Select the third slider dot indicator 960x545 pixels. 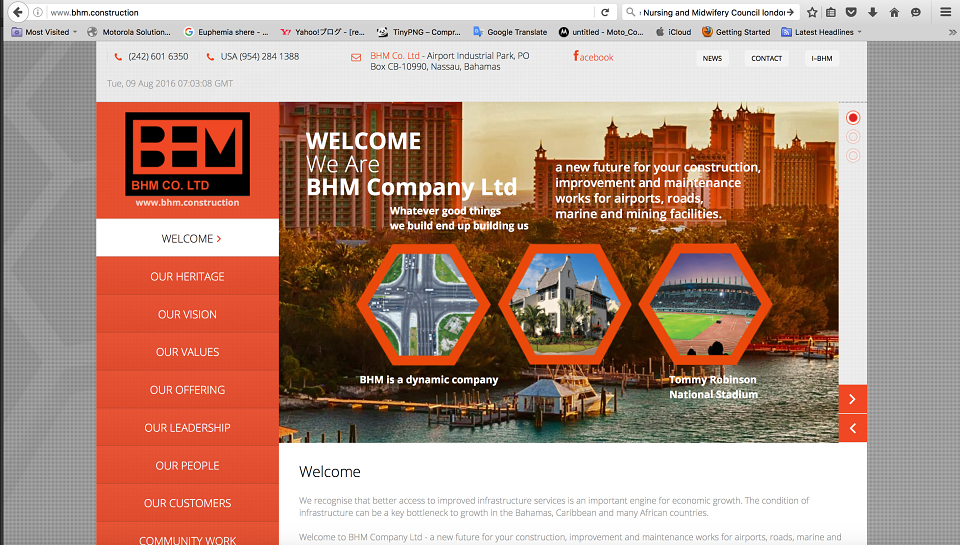click(853, 156)
